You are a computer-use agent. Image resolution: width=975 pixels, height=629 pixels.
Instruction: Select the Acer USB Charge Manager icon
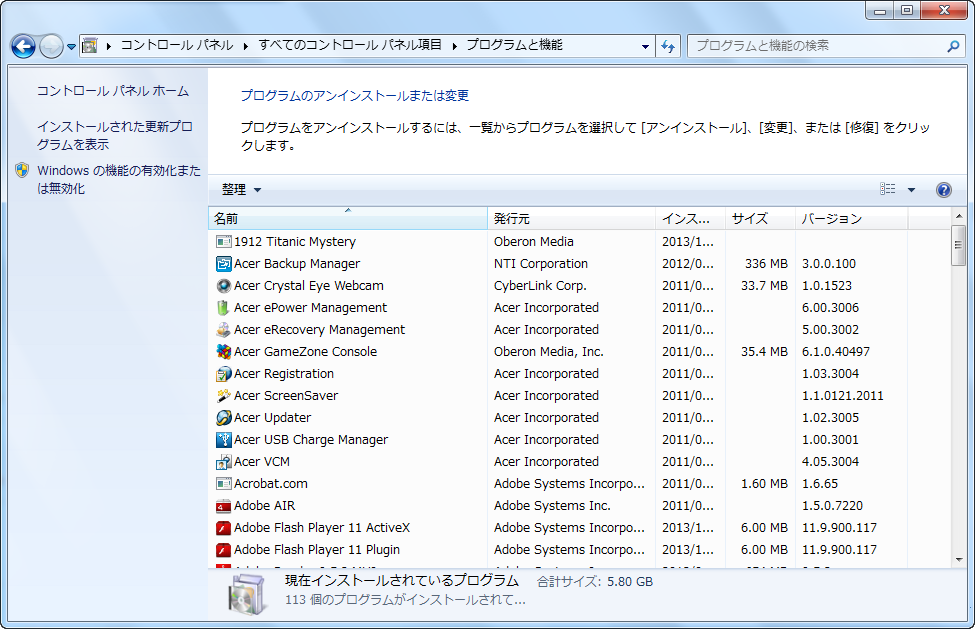(x=223, y=440)
